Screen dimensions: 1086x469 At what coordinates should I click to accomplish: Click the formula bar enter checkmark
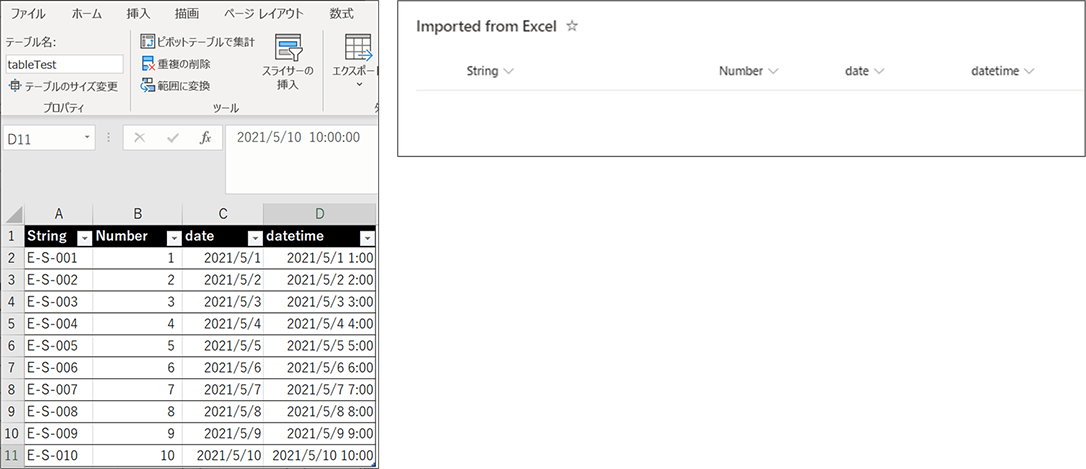pos(172,138)
